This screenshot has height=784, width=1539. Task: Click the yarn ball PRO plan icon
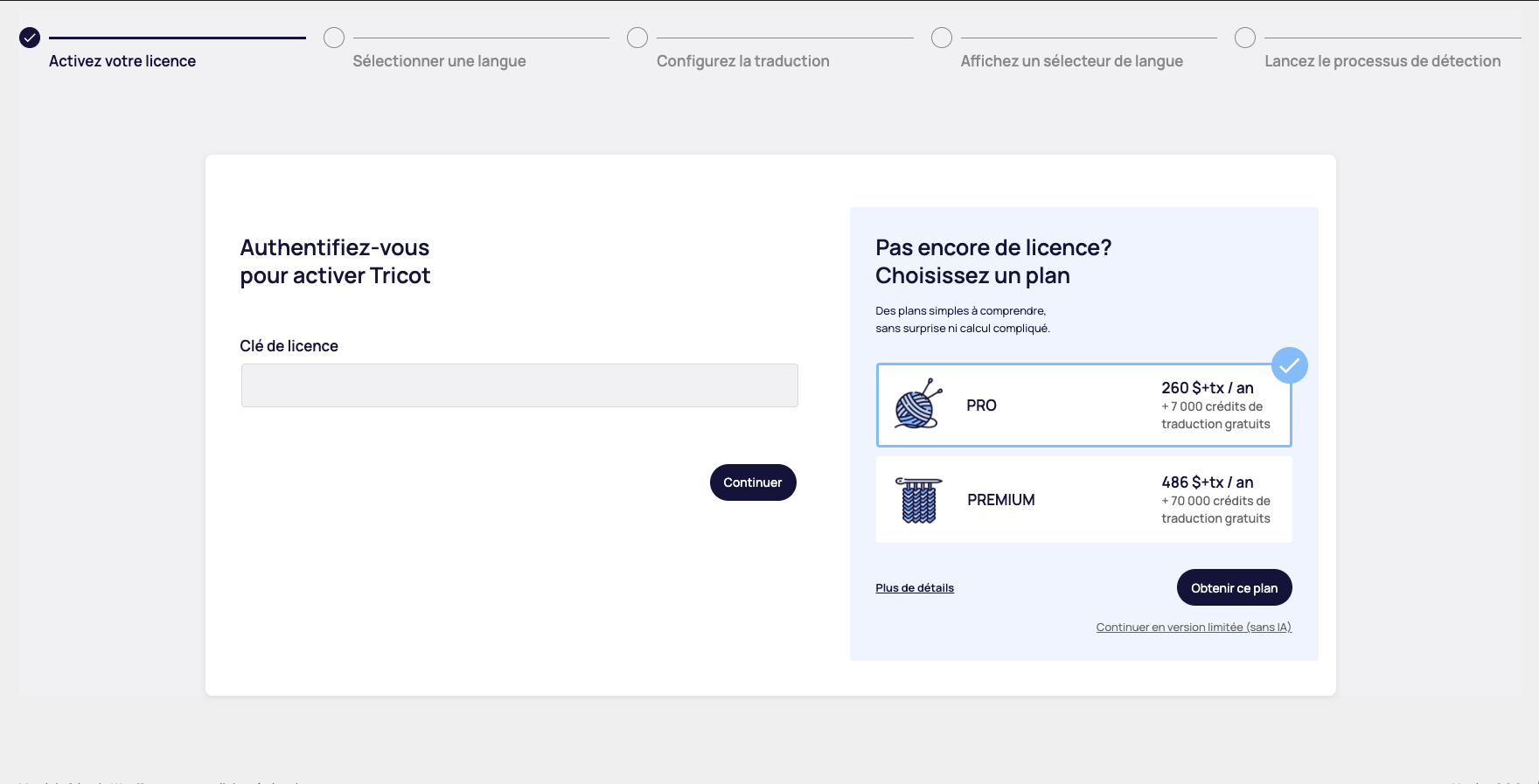[x=919, y=404]
